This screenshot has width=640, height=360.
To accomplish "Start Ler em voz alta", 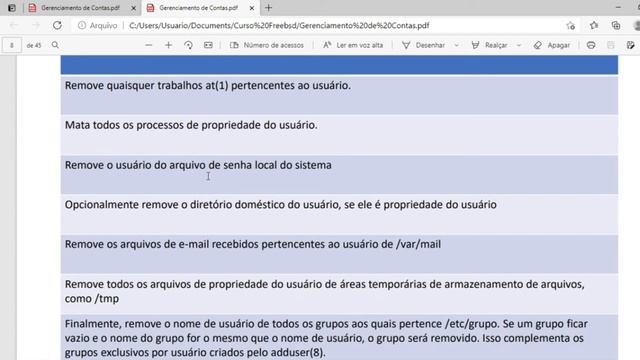I will coord(353,45).
